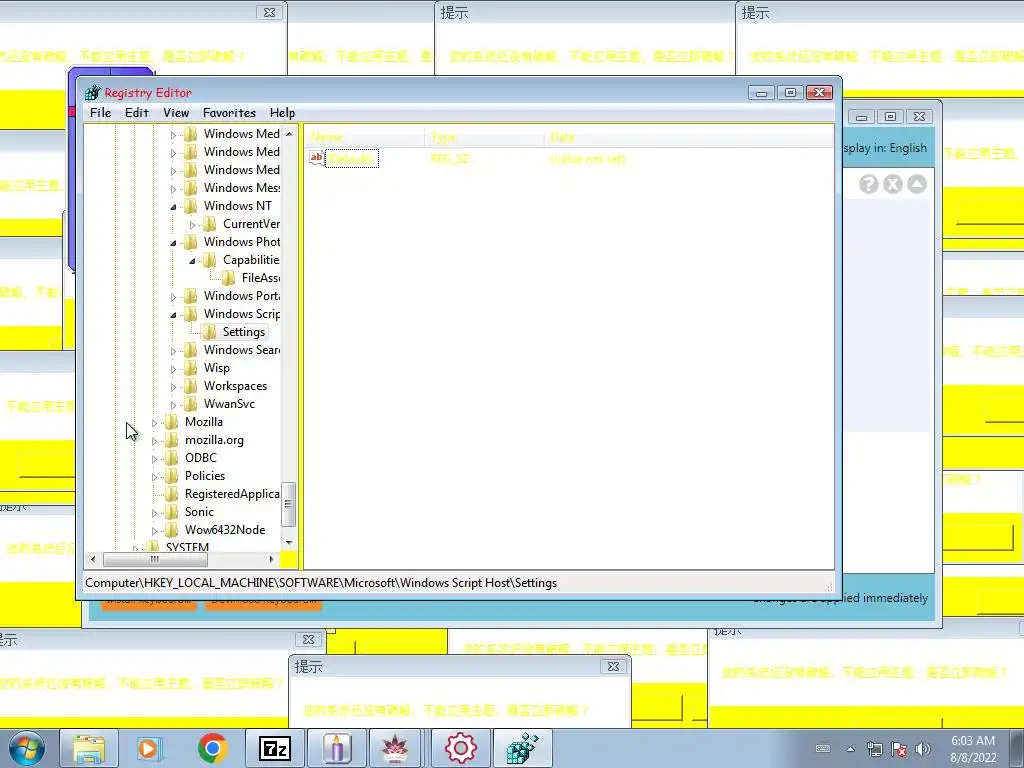Click the tree vertical scrollbar thumb
Screen dimensions: 1024x768
coord(288,504)
